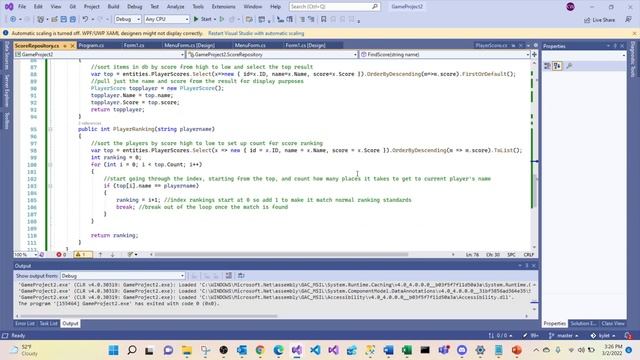Switch to the Task List tab

[48, 324]
